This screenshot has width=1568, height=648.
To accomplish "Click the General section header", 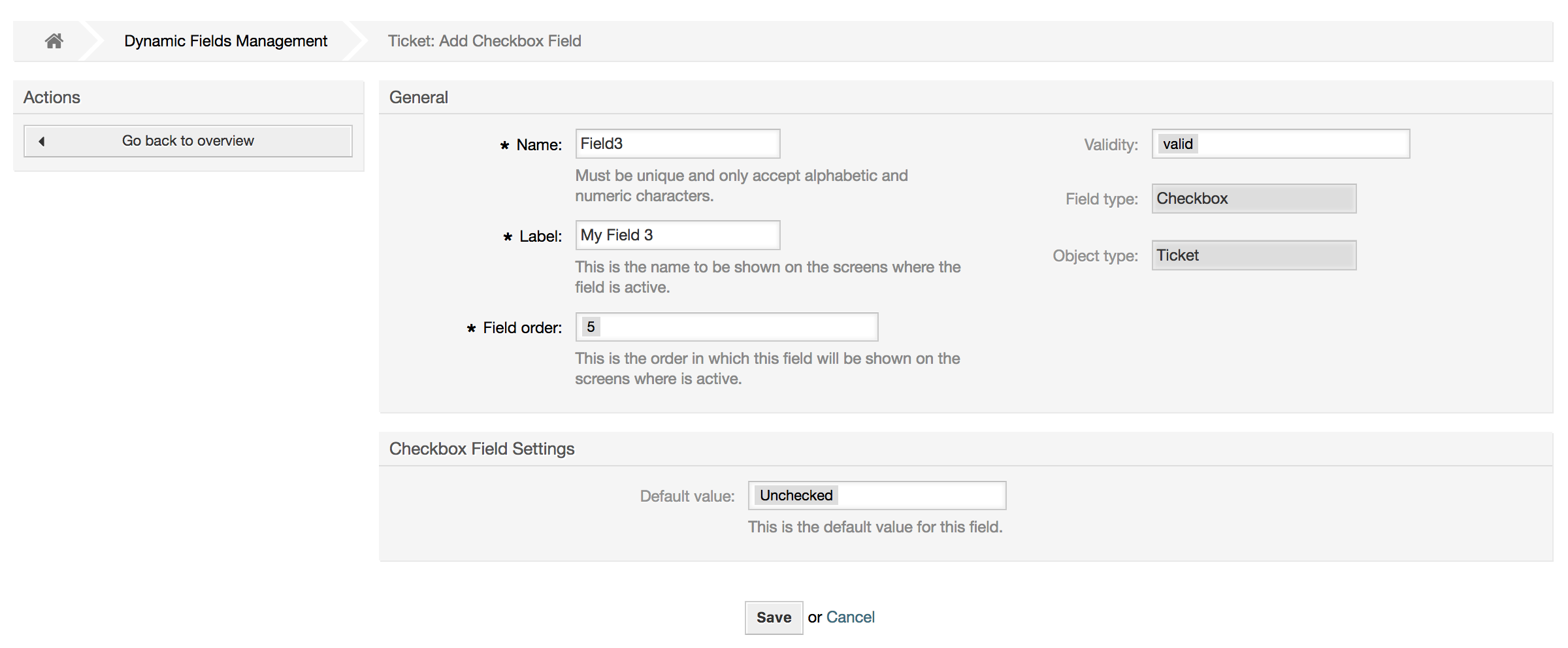I will [419, 97].
